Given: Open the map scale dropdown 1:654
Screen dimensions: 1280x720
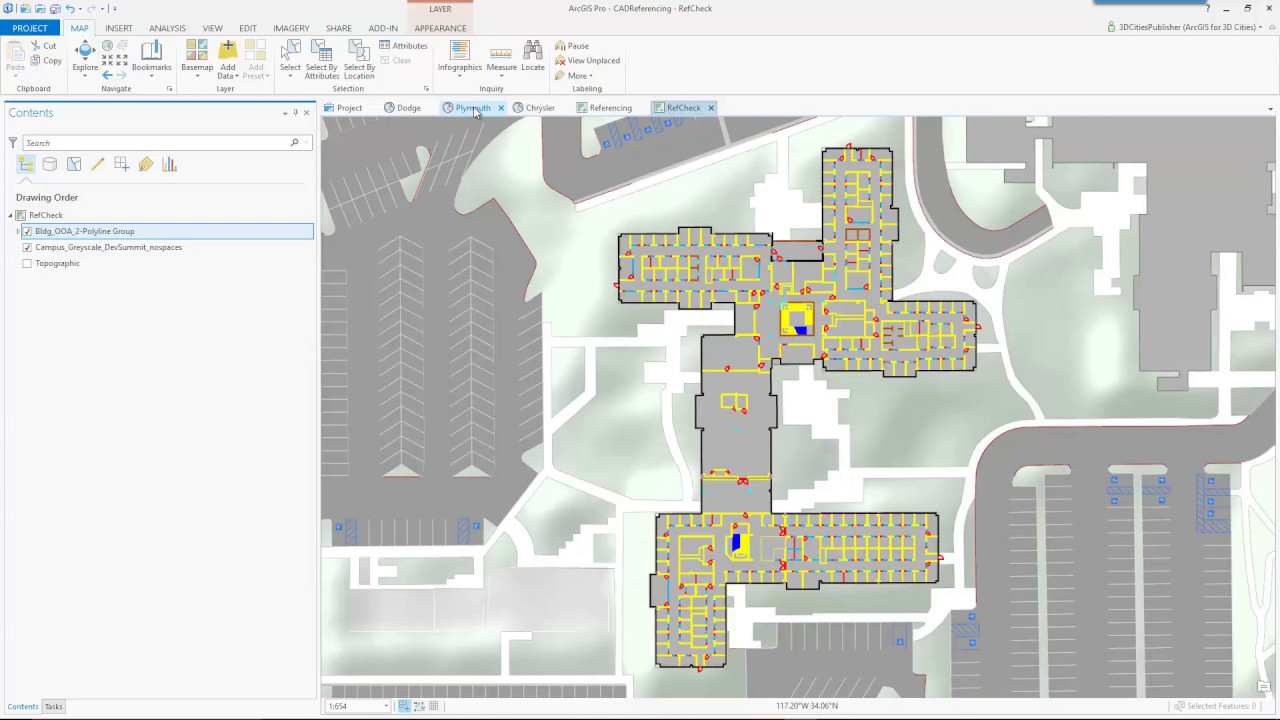Looking at the screenshot, I should pos(386,706).
